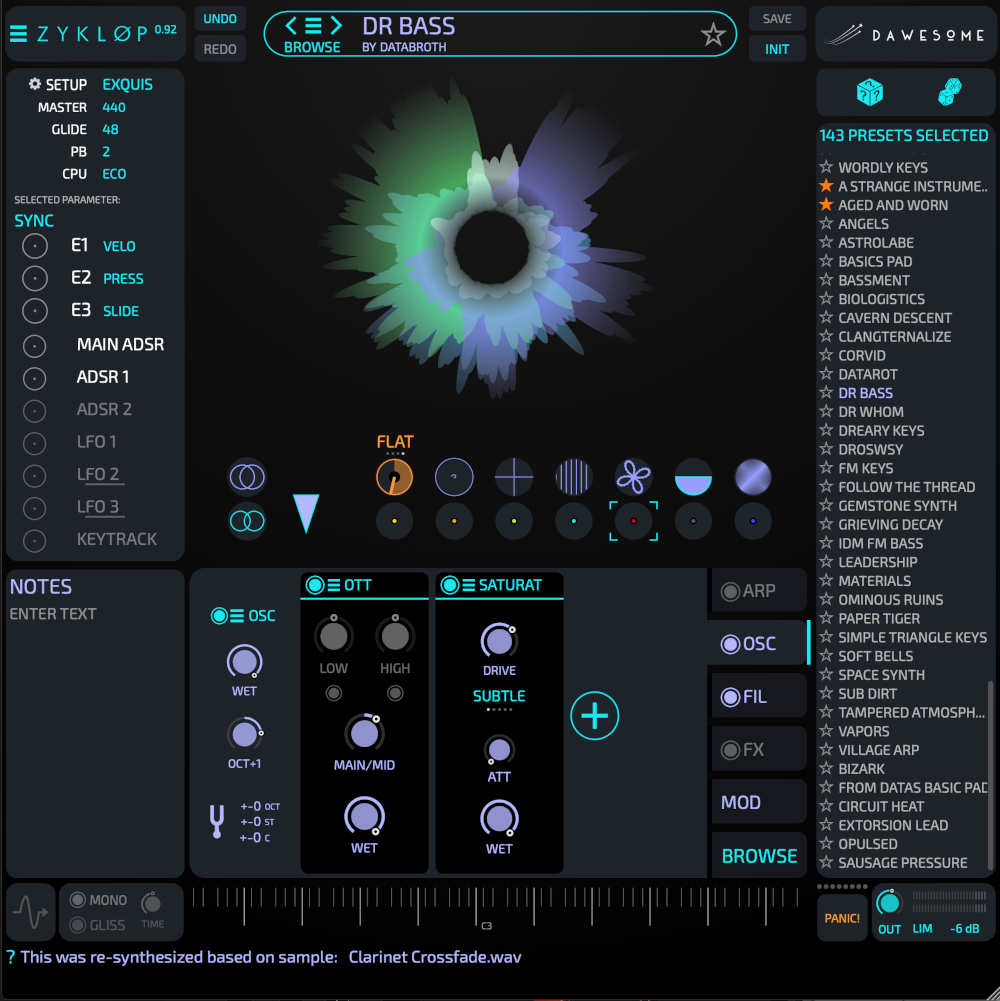The width and height of the screenshot is (1000, 1001).
Task: Click the DRIVE knob in SATURAT
Action: pos(498,641)
